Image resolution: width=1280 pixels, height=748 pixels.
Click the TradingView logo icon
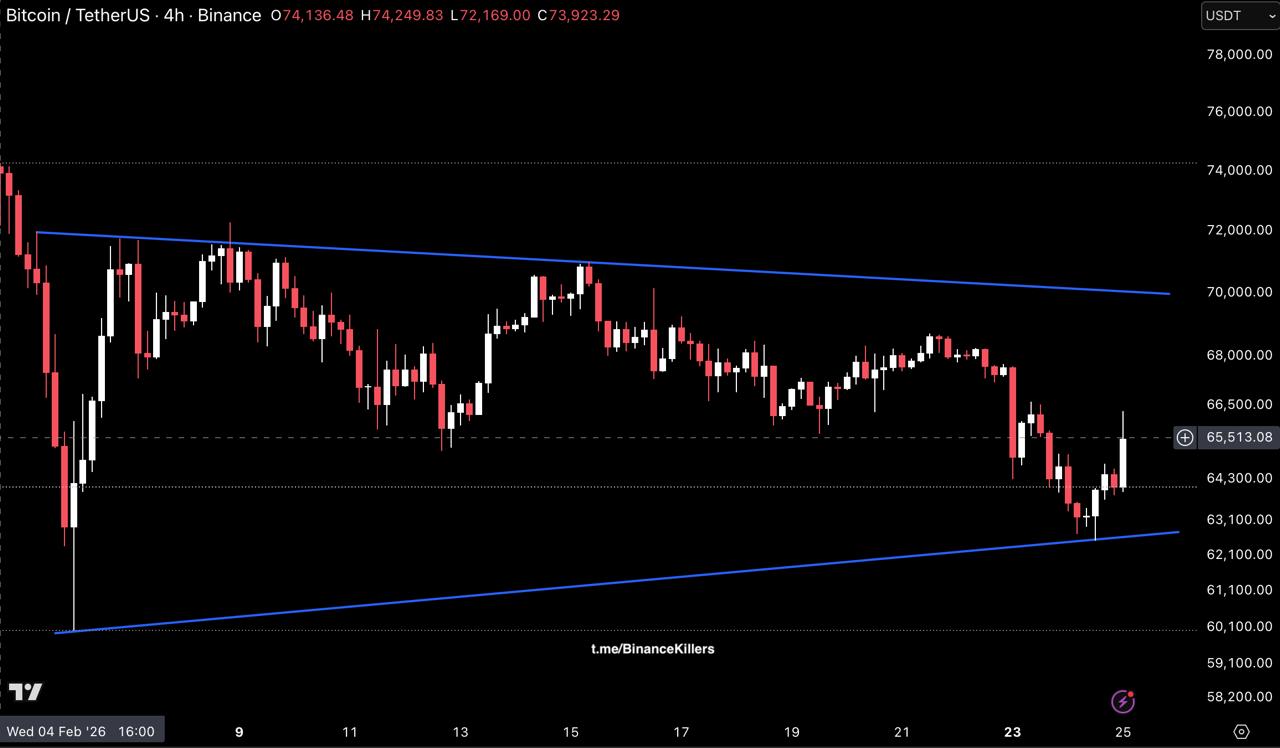25,692
